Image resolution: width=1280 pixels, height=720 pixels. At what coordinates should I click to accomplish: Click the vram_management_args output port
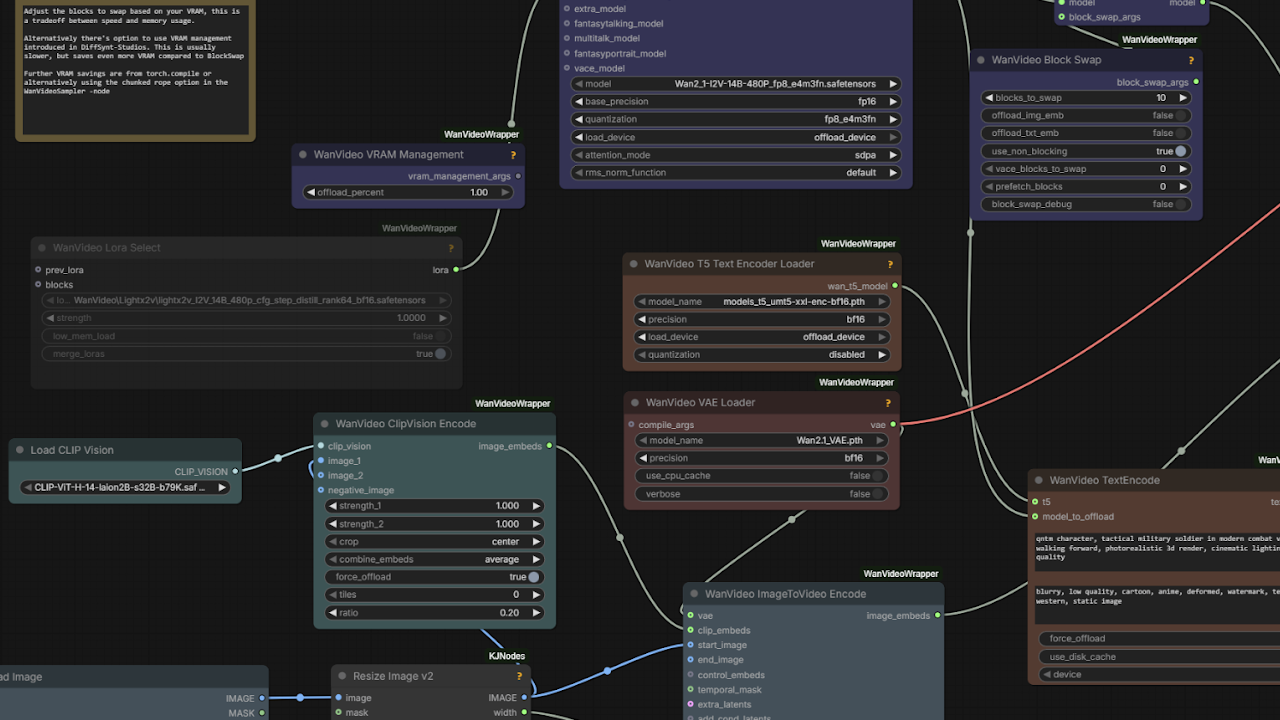(x=518, y=176)
